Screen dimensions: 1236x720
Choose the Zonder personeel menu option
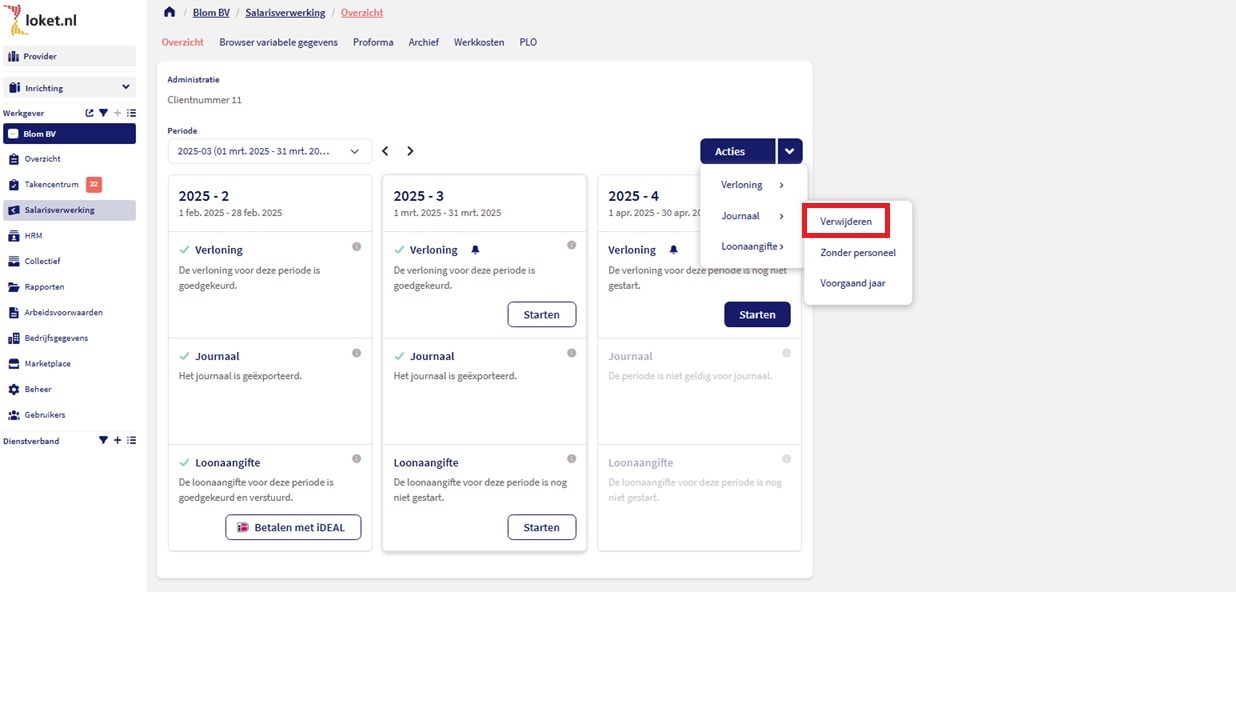click(x=857, y=253)
